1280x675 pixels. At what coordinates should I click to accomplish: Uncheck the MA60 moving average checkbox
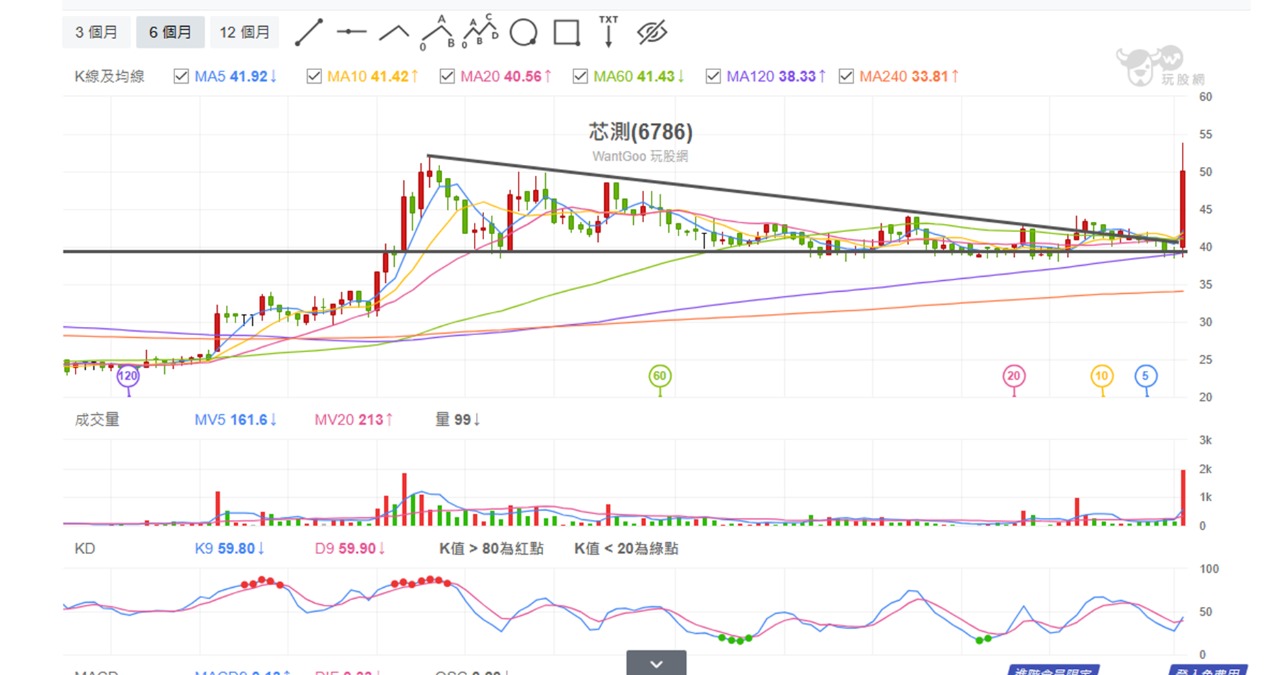pos(580,76)
